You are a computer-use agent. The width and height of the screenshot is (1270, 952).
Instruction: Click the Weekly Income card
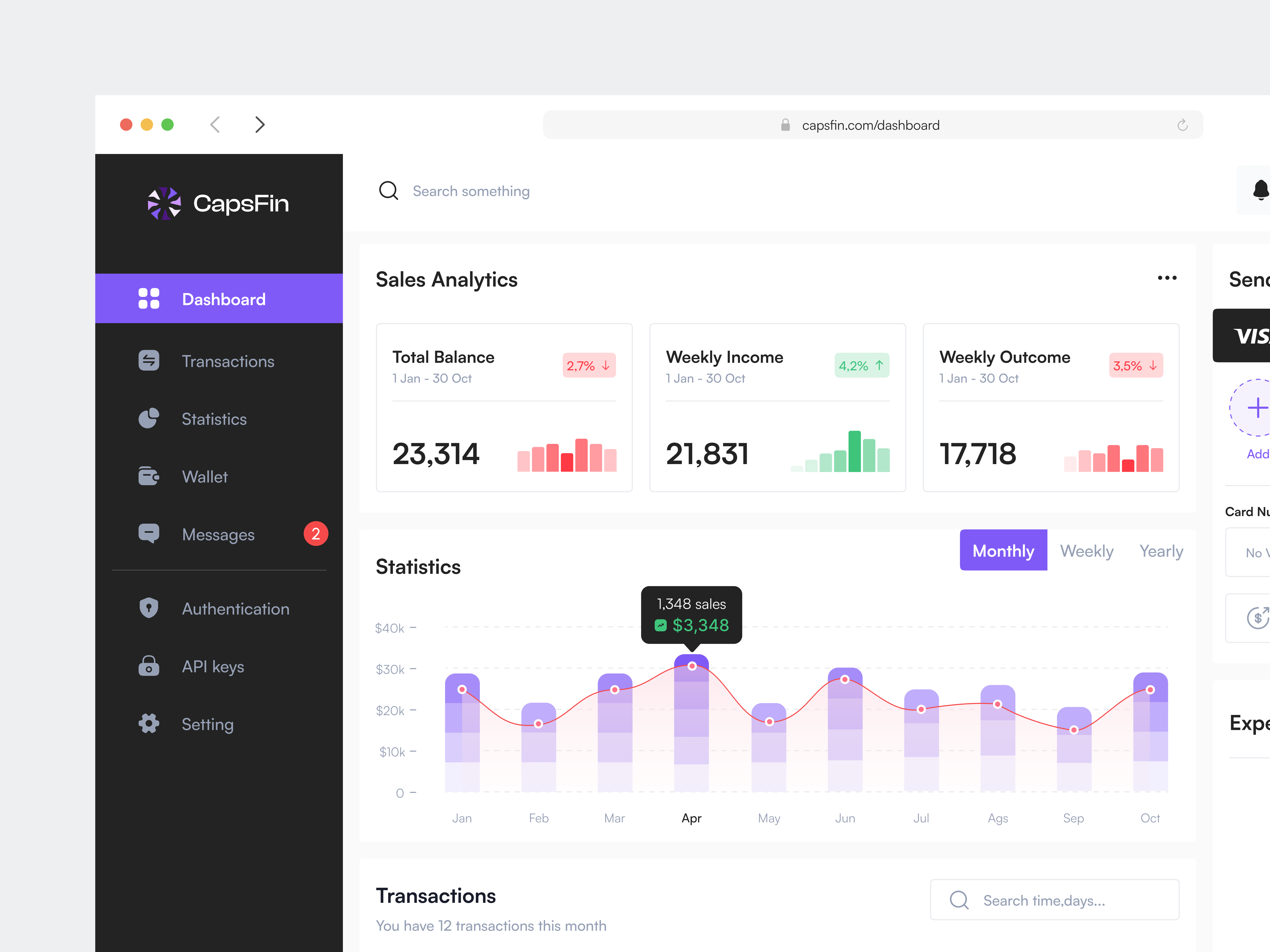(x=777, y=407)
